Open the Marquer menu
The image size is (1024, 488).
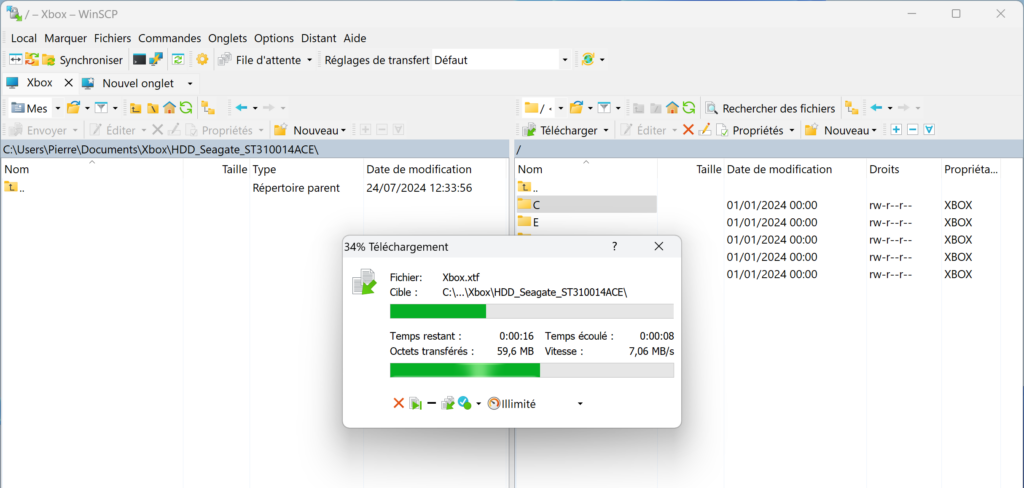[65, 39]
